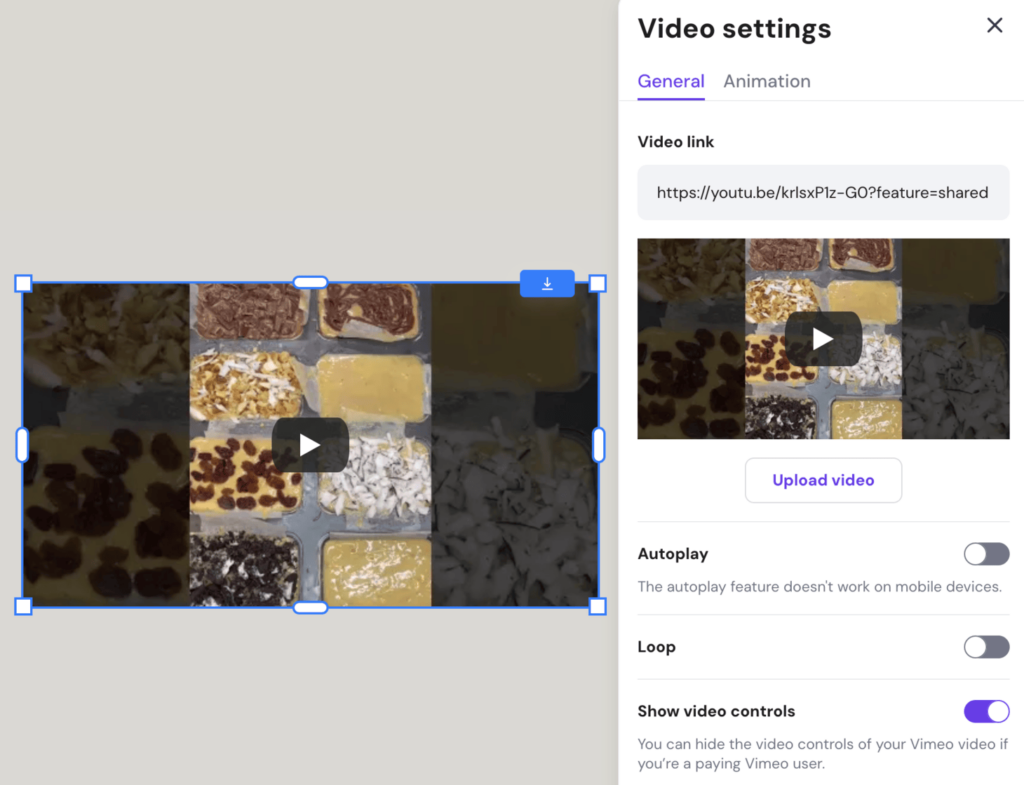
Task: Close the Video settings panel
Action: click(x=995, y=25)
